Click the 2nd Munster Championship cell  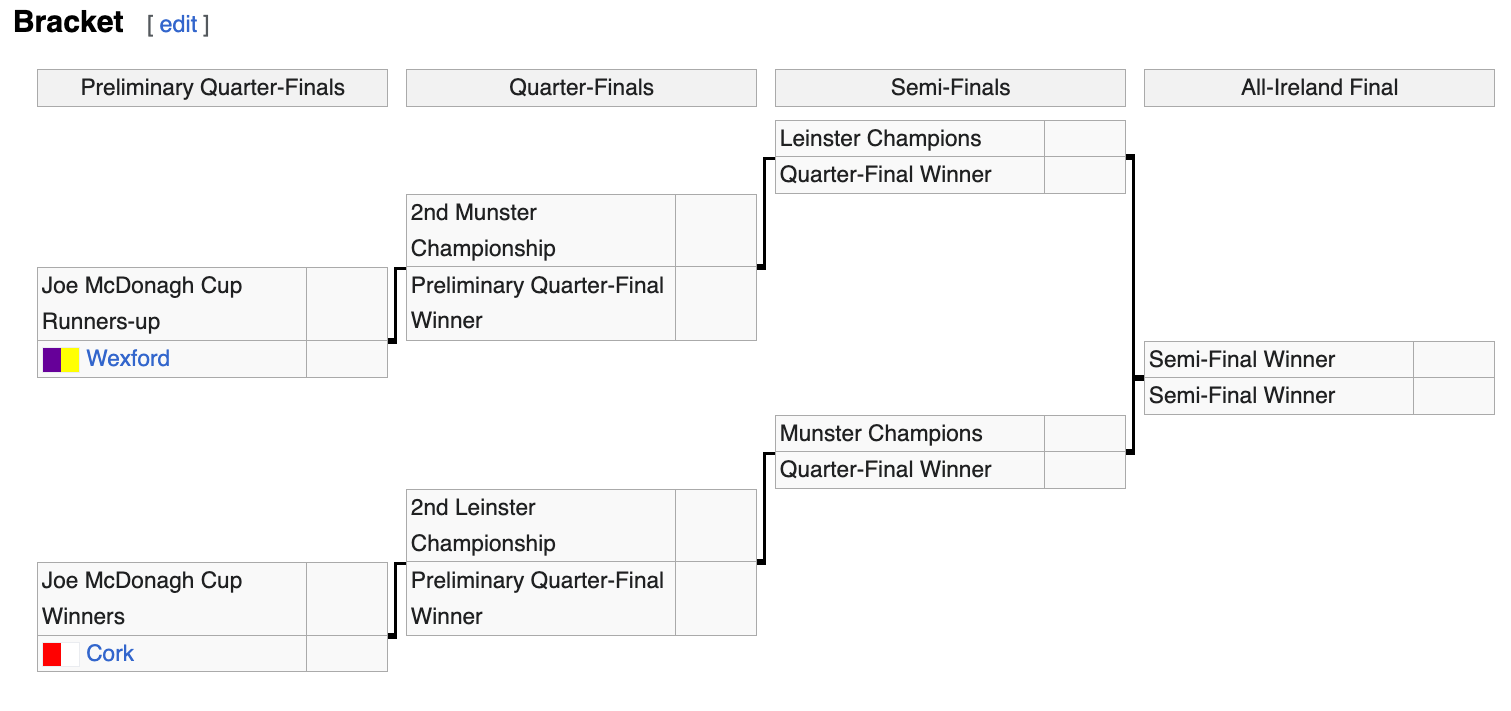tap(541, 230)
